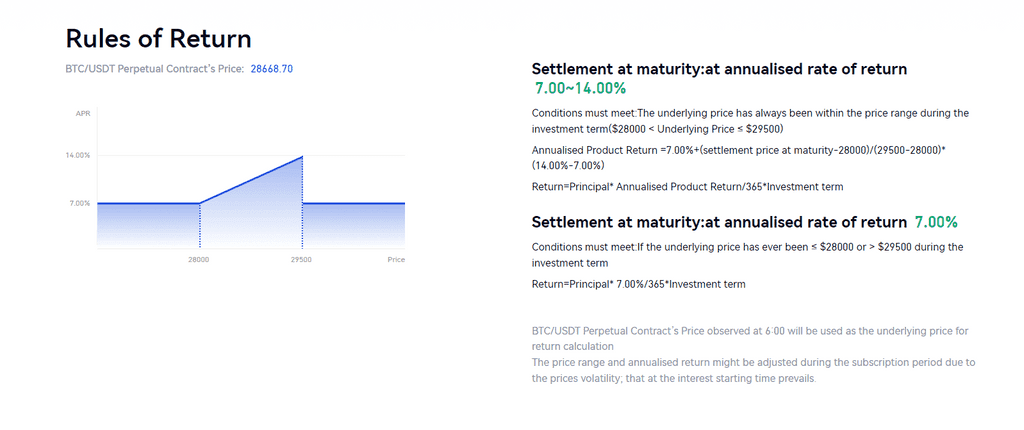Viewport: 1024px width, 430px height.
Task: Click the APR axis label on chart
Action: 83,114
